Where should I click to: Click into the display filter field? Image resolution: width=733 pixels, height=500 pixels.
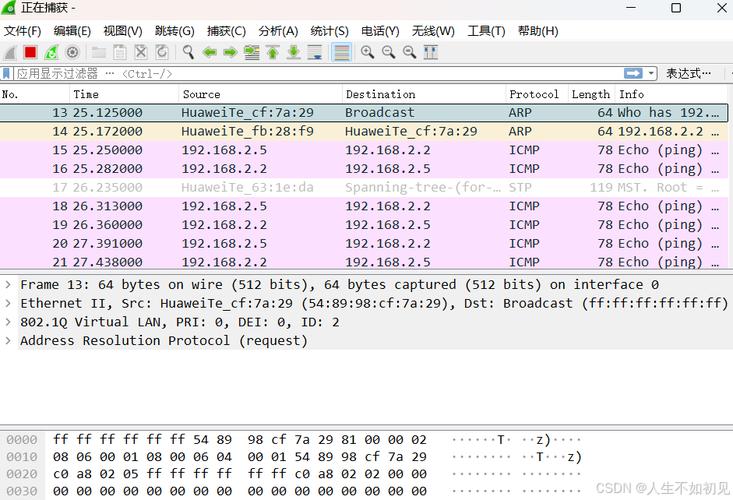(318, 73)
